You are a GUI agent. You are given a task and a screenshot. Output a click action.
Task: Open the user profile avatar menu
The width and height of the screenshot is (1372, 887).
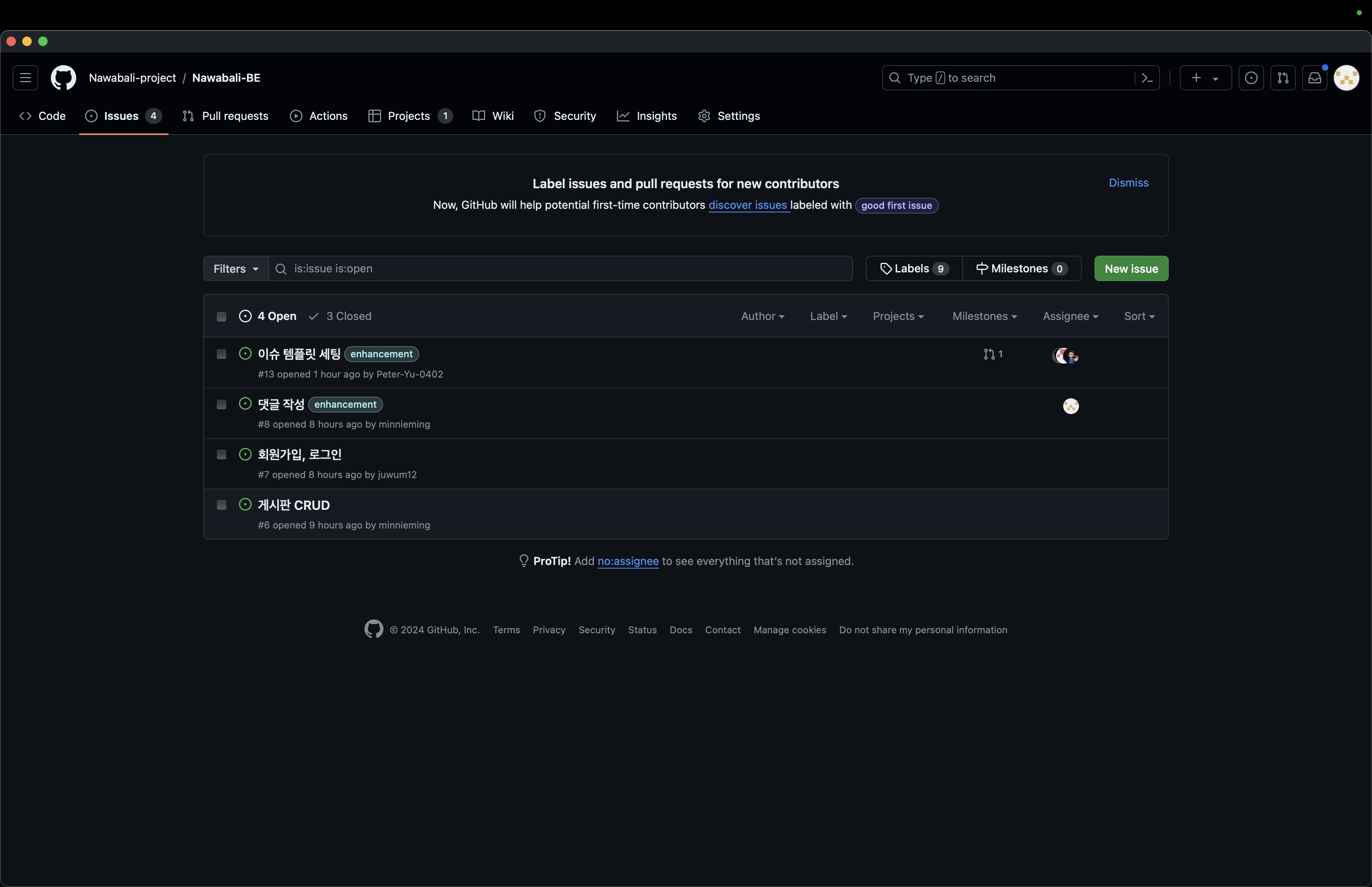point(1346,78)
